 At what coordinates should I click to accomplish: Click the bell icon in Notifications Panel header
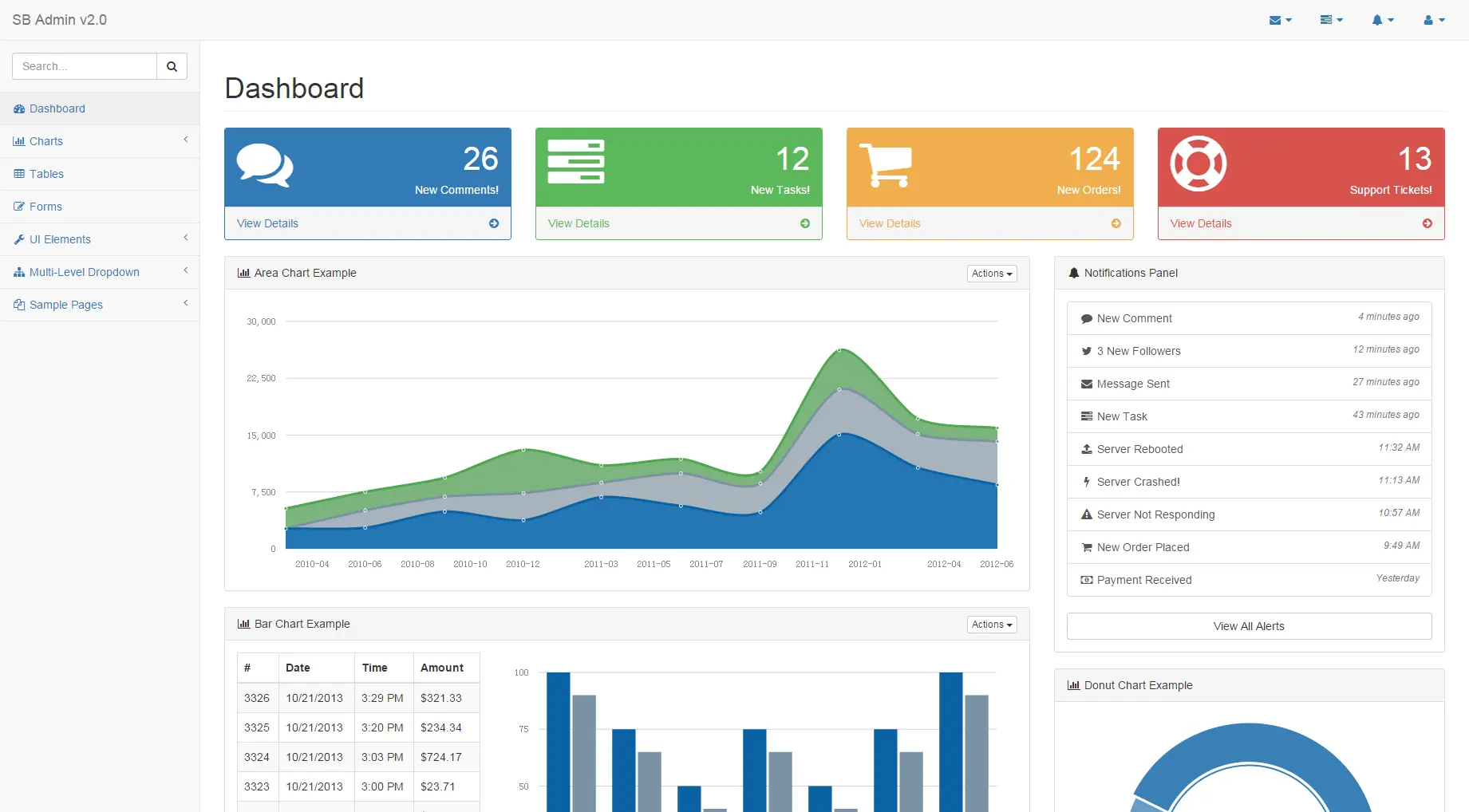[x=1074, y=273]
